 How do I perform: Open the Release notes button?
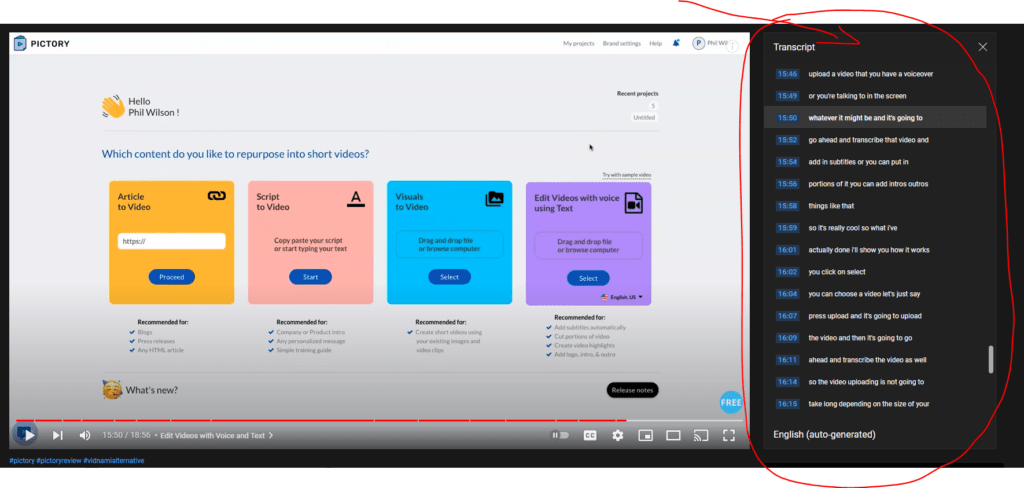pos(632,390)
